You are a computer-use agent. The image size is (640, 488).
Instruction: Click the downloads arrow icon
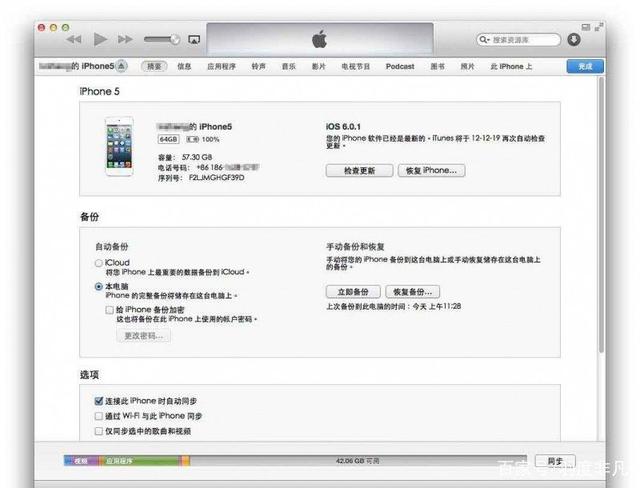[574, 39]
